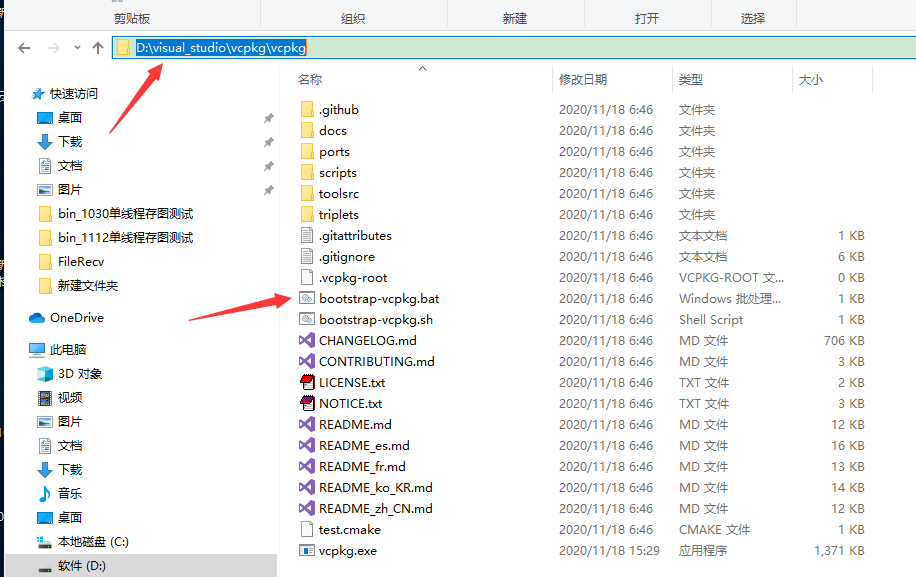Viewport: 916px width, 577px height.
Task: Select the .gitignore file icon
Action: click(307, 256)
